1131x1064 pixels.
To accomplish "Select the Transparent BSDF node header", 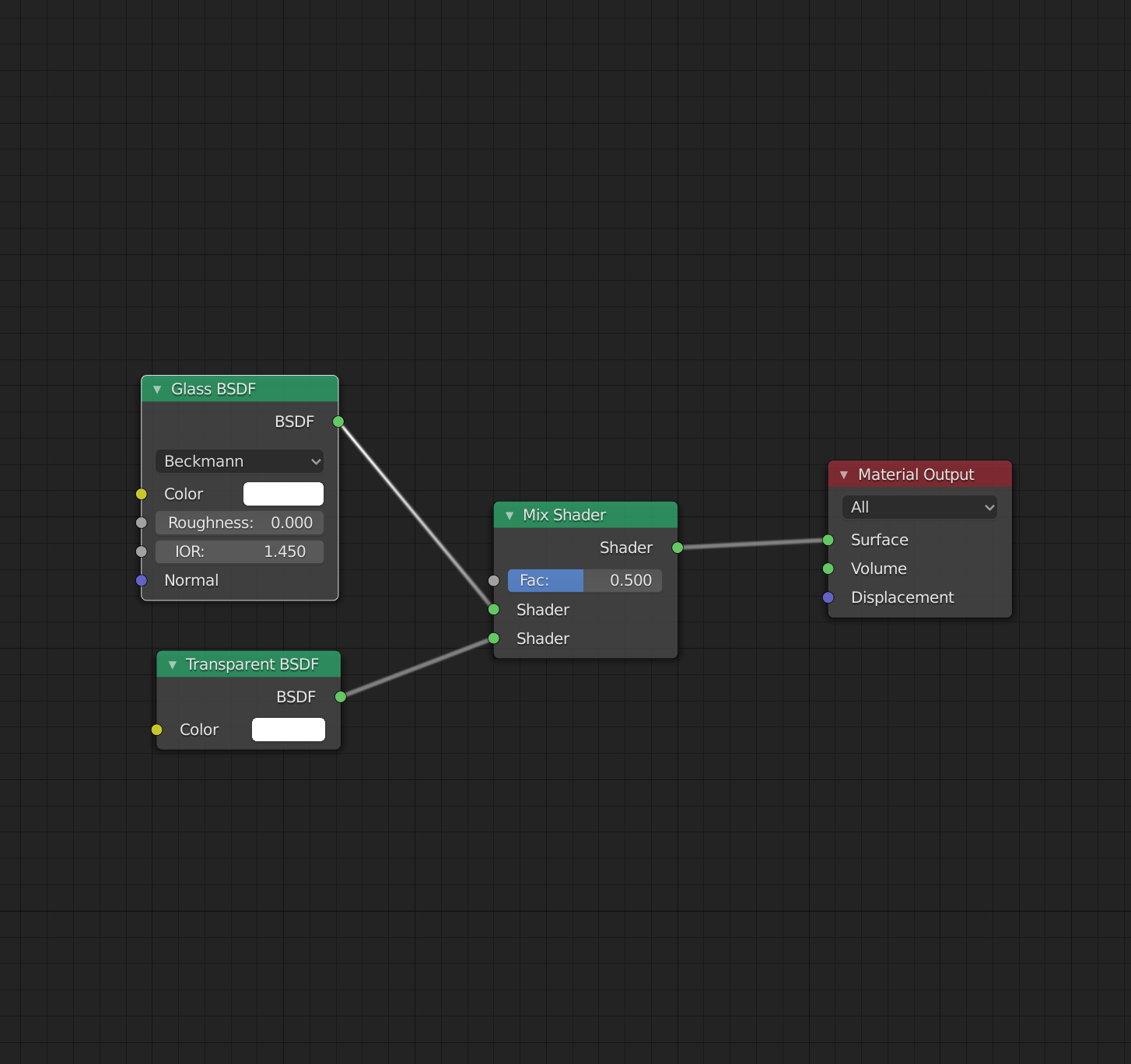I will pos(249,664).
